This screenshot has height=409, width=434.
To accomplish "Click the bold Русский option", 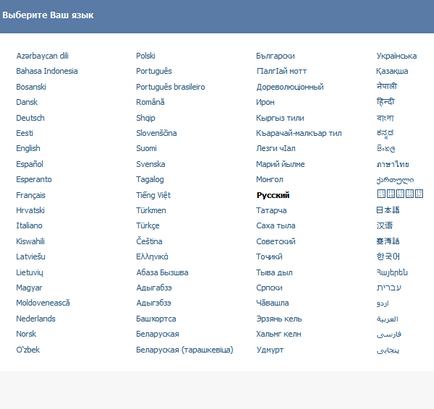I will coord(273,195).
